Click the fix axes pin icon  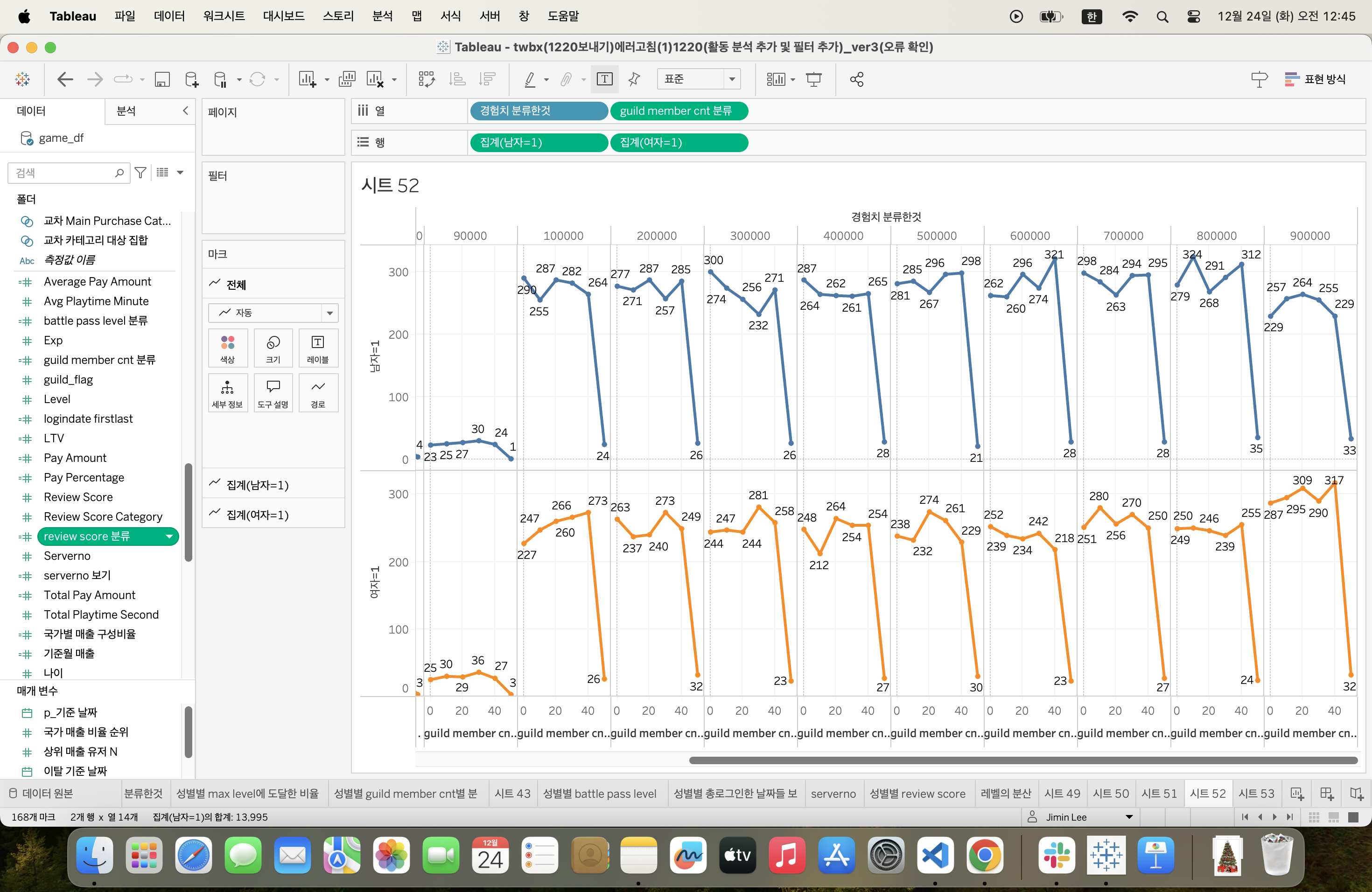coord(634,79)
